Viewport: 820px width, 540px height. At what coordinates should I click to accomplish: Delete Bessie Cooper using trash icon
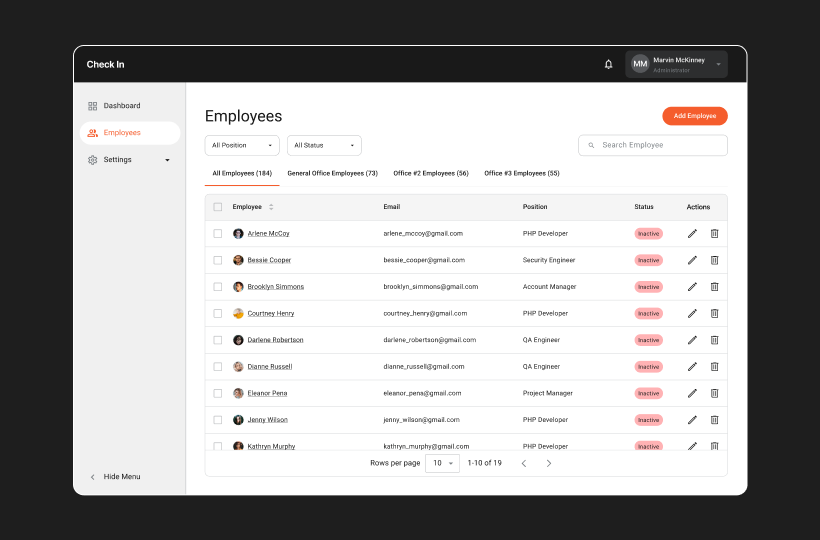click(x=714, y=260)
